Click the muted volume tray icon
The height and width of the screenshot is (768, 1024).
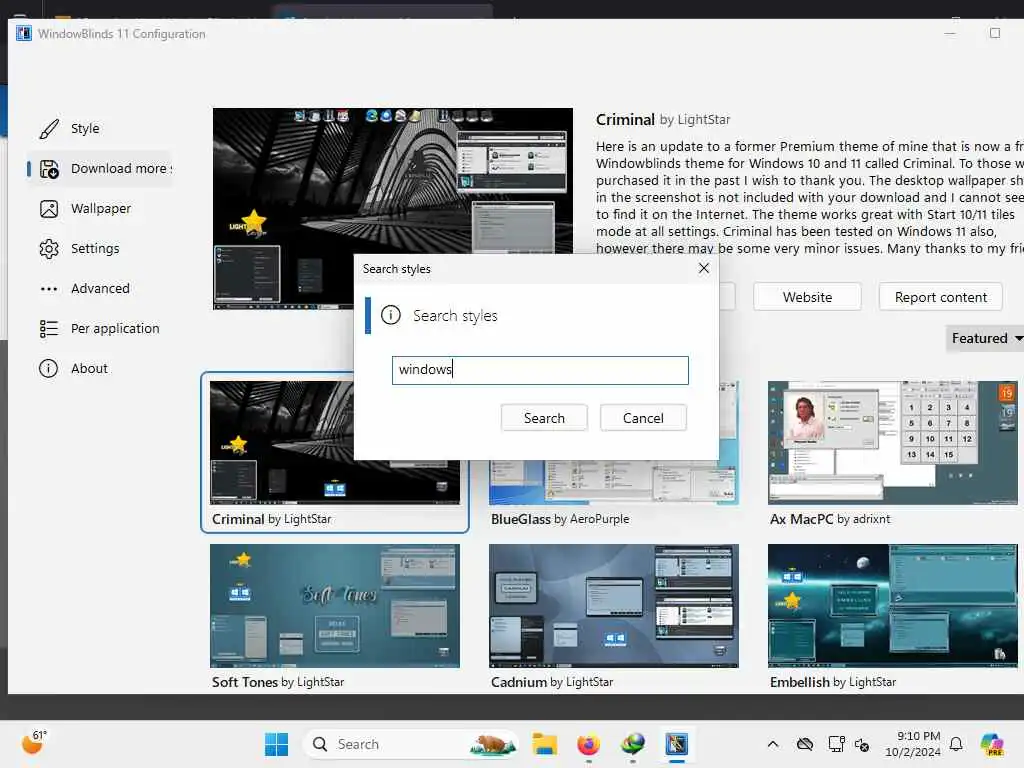[x=862, y=744]
